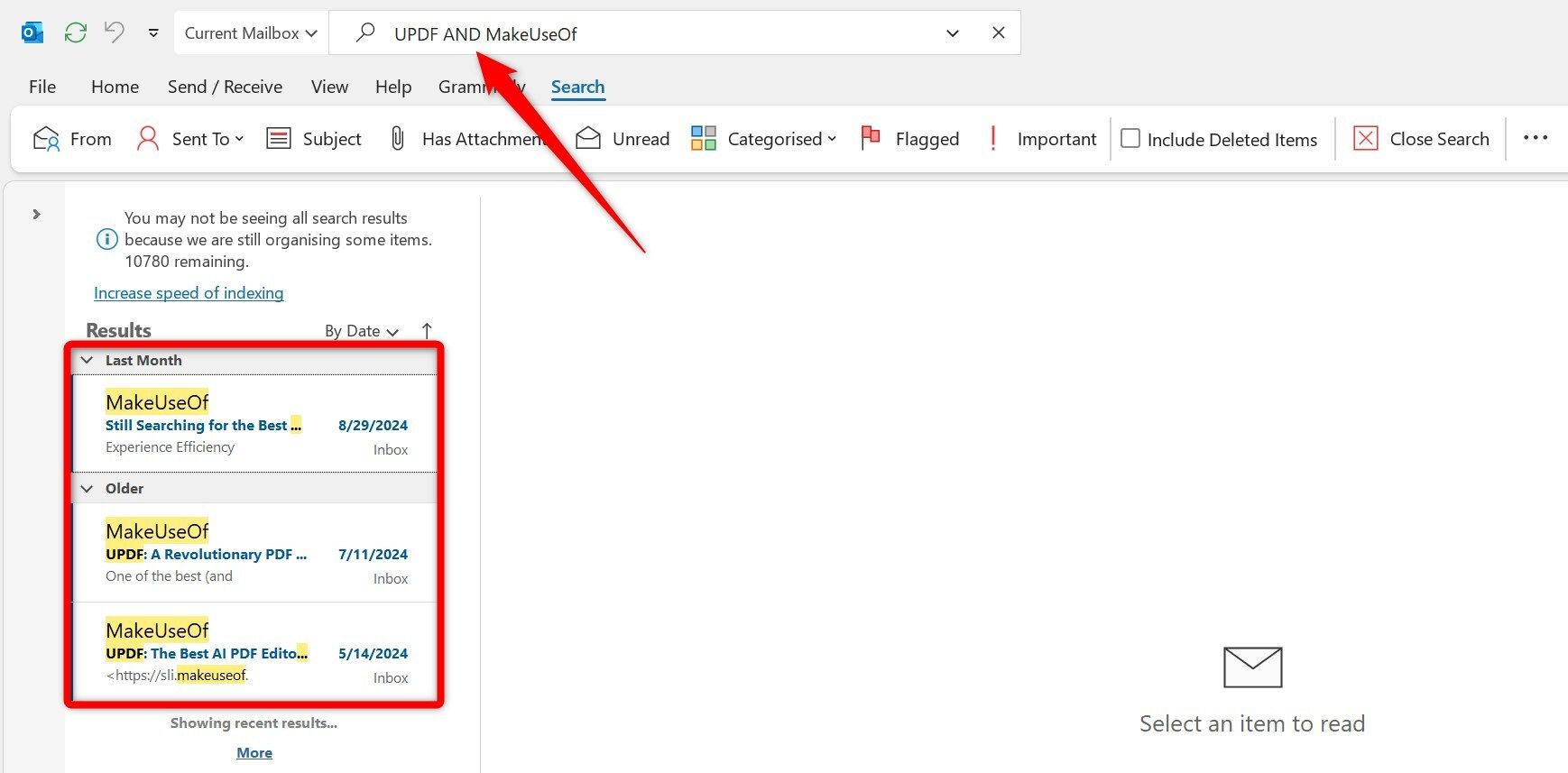
Task: Clear the search with the X icon
Action: pyautogui.click(x=998, y=32)
